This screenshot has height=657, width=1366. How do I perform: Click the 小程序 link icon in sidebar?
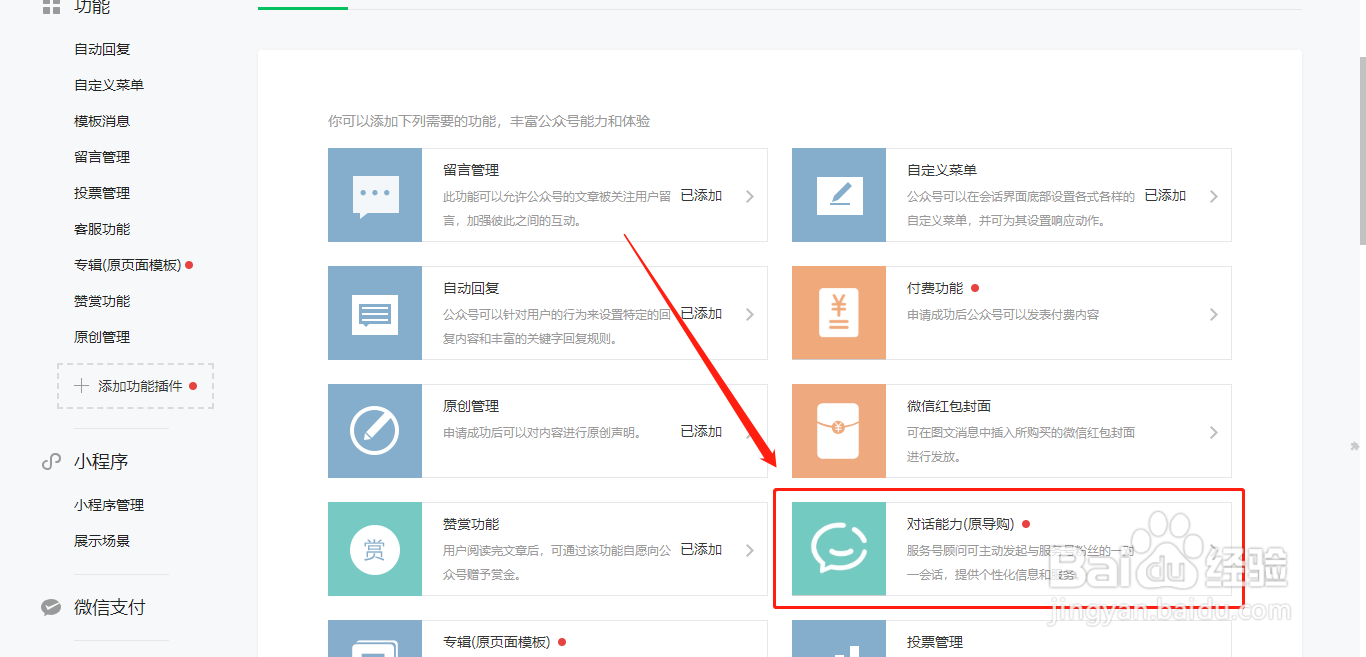51,462
